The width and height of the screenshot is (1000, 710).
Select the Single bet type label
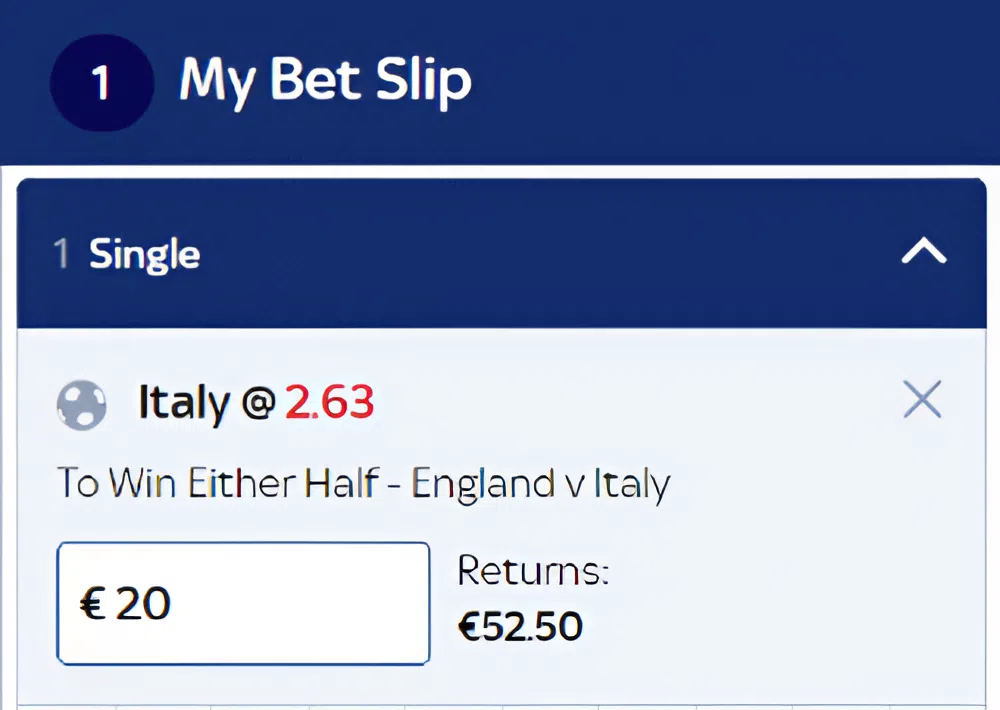tap(144, 254)
